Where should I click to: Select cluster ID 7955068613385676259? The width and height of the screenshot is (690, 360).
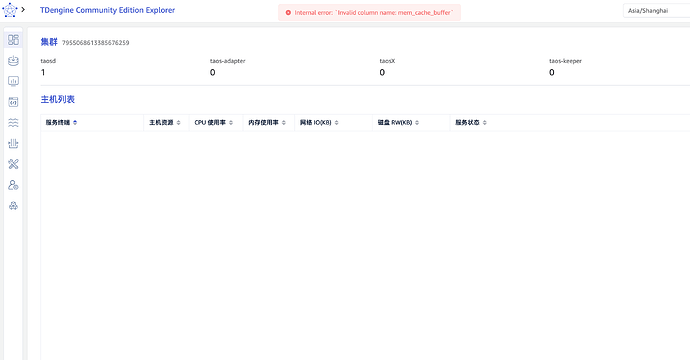pyautogui.click(x=95, y=43)
